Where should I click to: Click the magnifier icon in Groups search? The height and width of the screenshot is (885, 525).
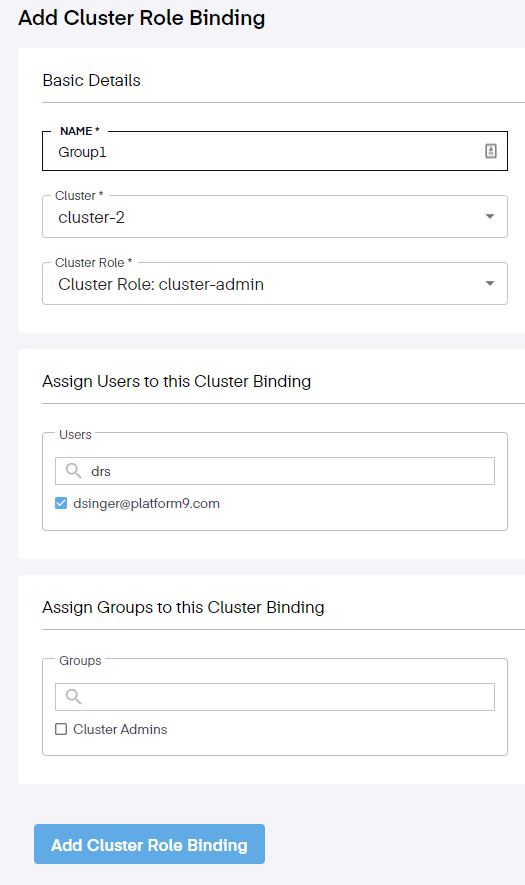point(73,696)
